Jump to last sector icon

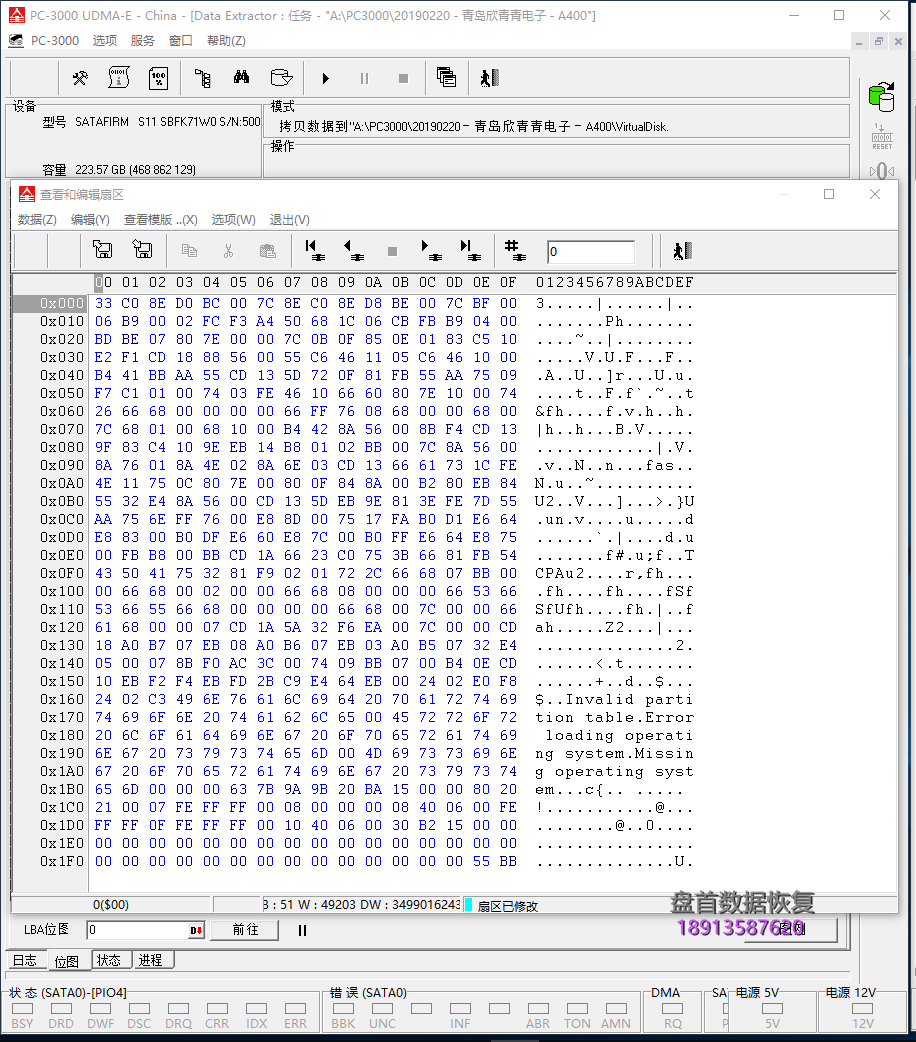(x=470, y=250)
